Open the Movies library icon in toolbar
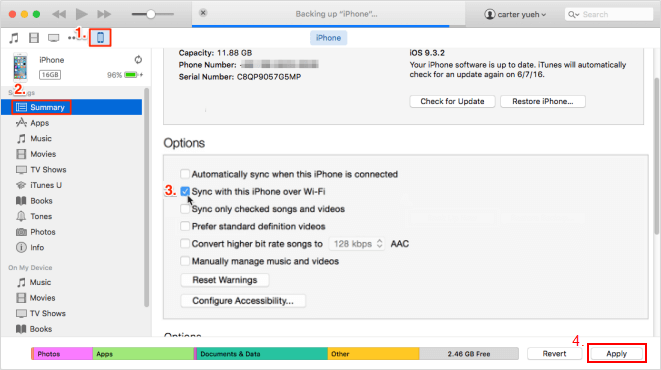The height and width of the screenshot is (370, 661). [x=34, y=38]
